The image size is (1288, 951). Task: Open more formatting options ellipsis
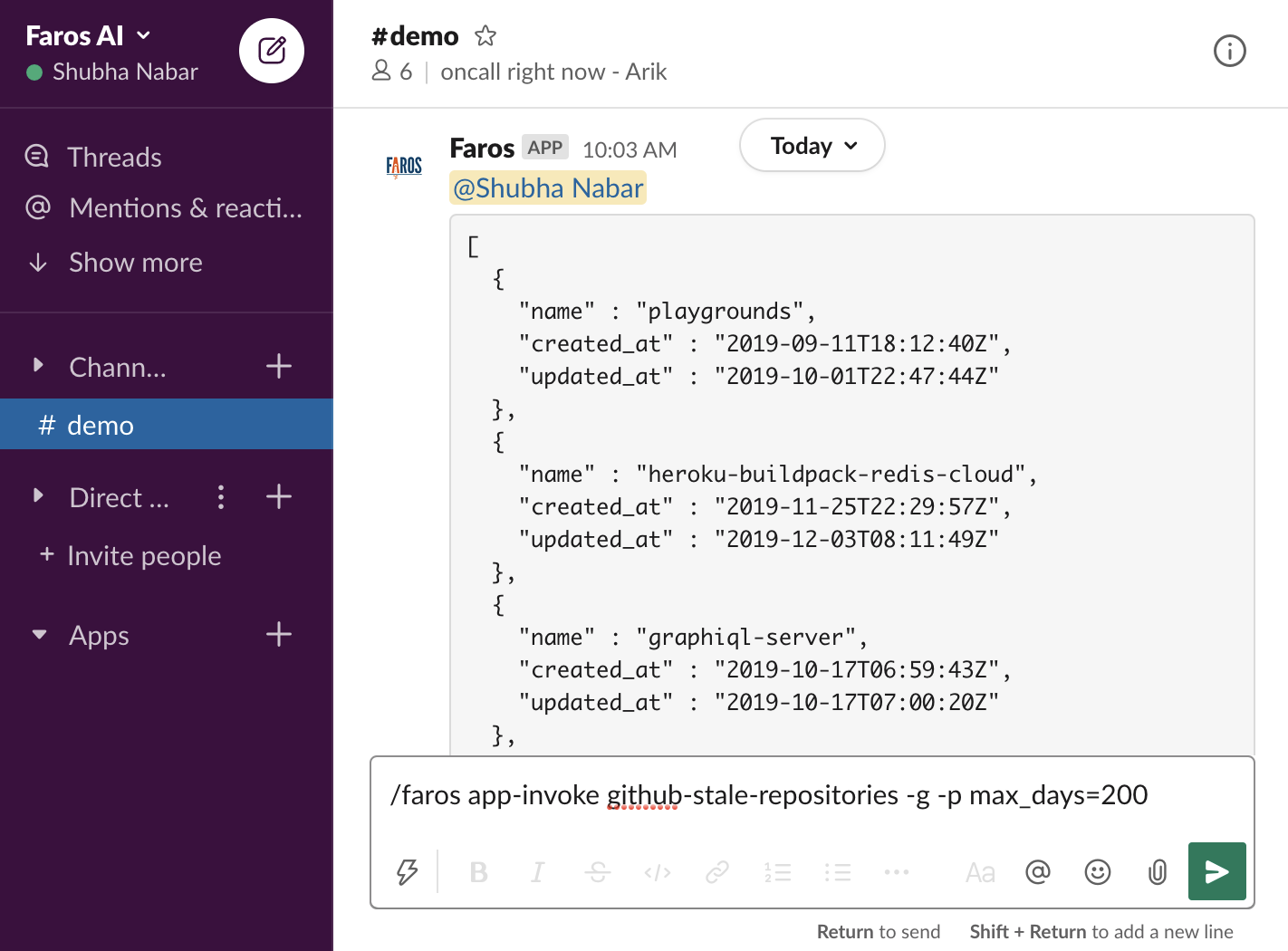[x=897, y=872]
